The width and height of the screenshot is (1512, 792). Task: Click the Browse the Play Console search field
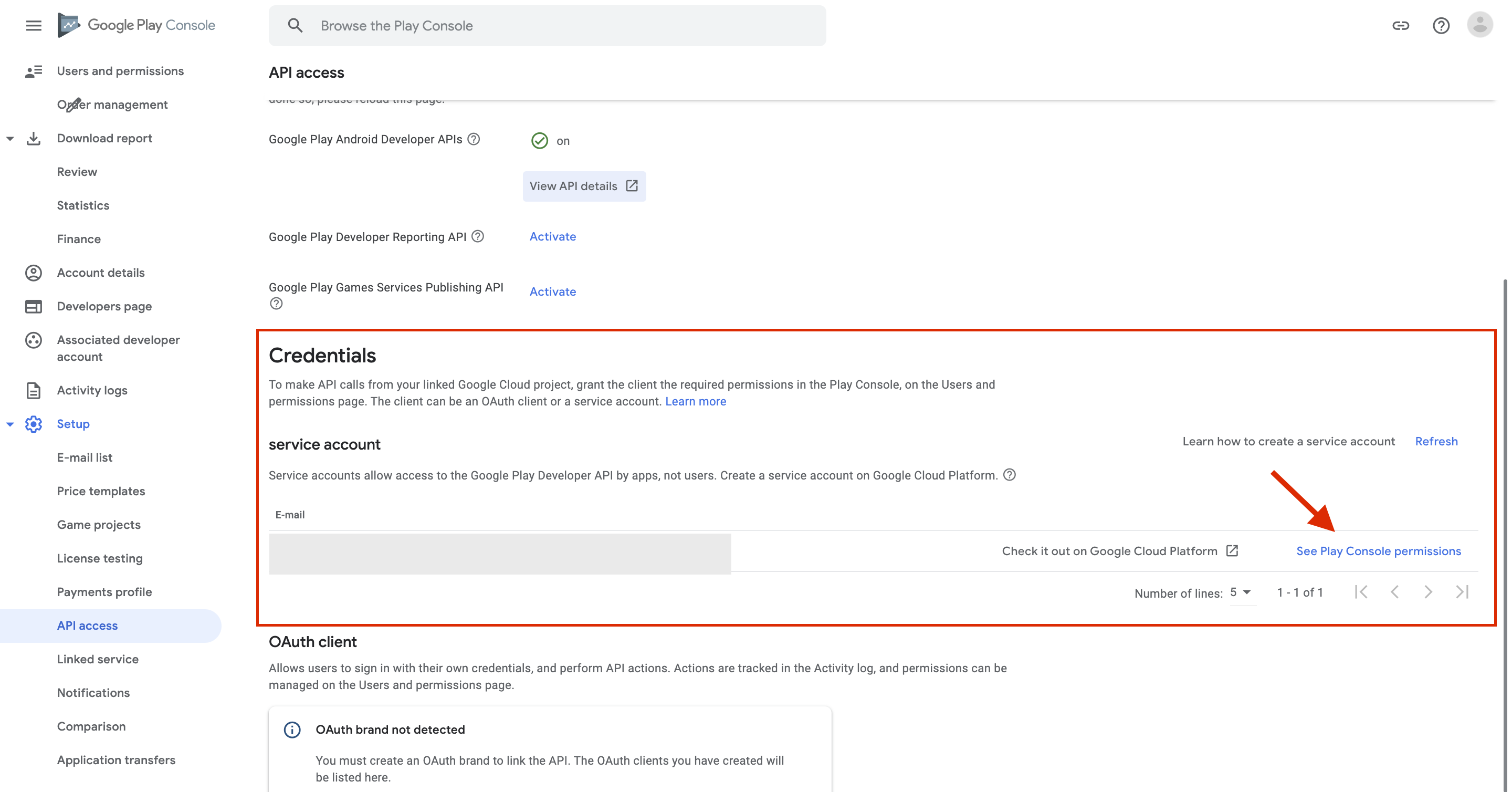[x=547, y=26]
